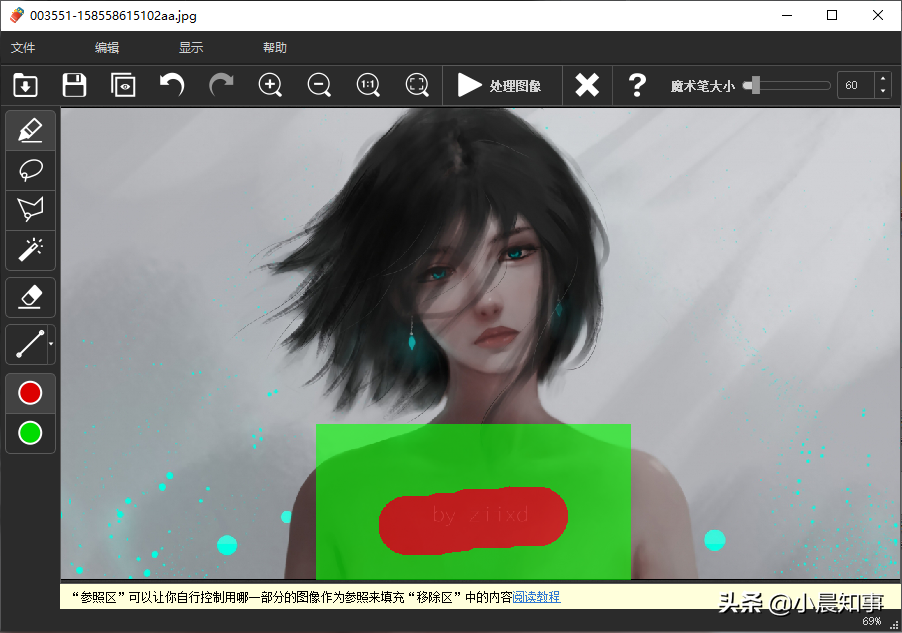Image resolution: width=902 pixels, height=633 pixels.
Task: Zoom in with magnifier plus icon
Action: (270, 85)
